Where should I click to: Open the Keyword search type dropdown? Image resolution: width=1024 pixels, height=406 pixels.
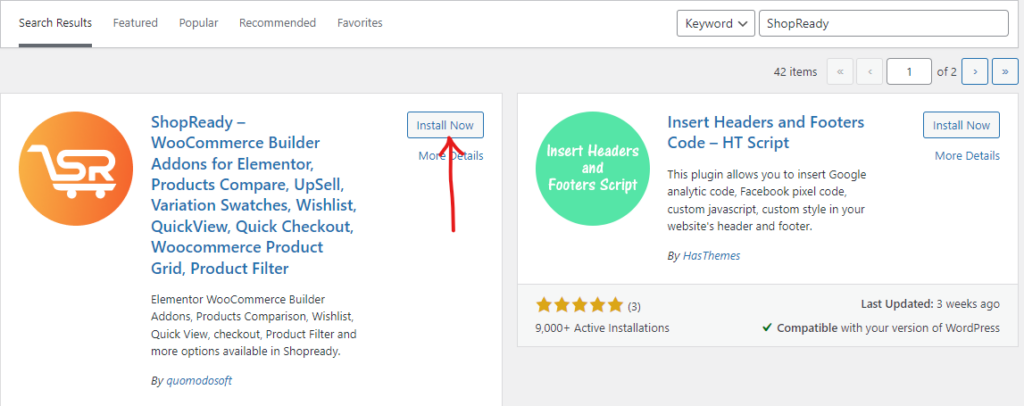(715, 23)
